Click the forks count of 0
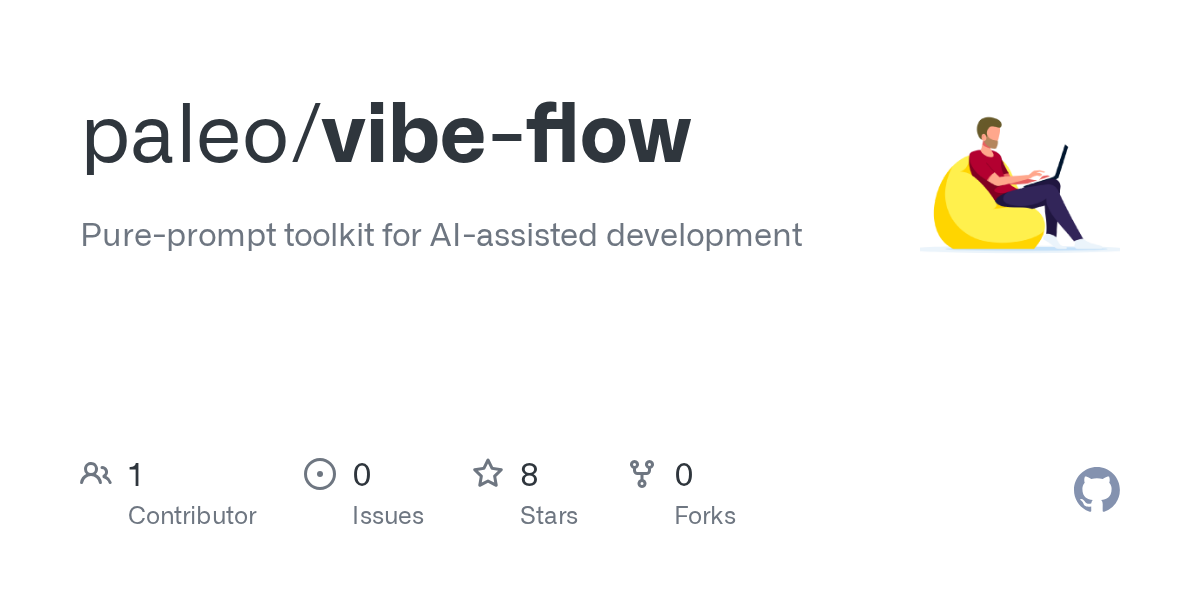 [x=684, y=474]
